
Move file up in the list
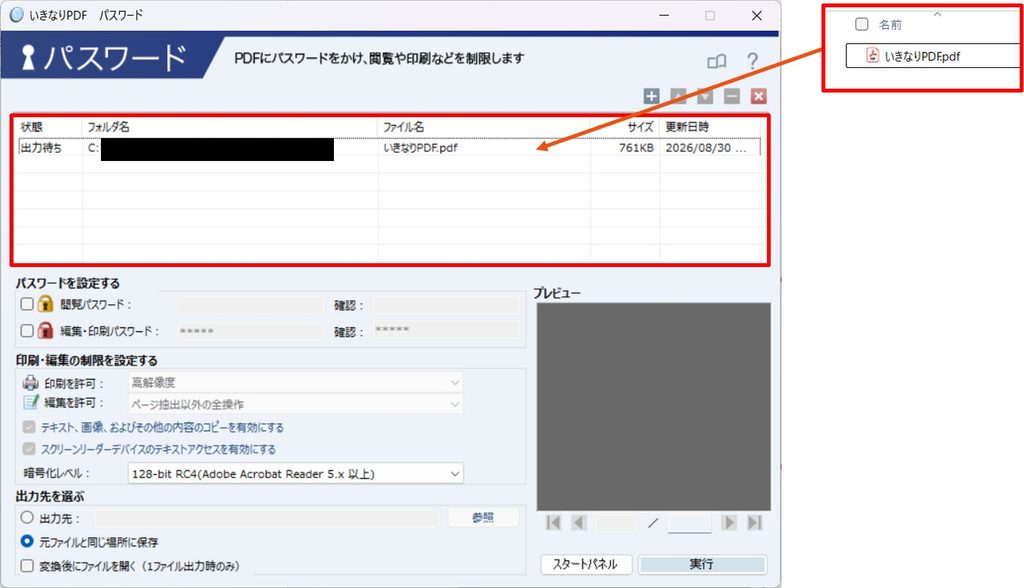click(x=678, y=96)
